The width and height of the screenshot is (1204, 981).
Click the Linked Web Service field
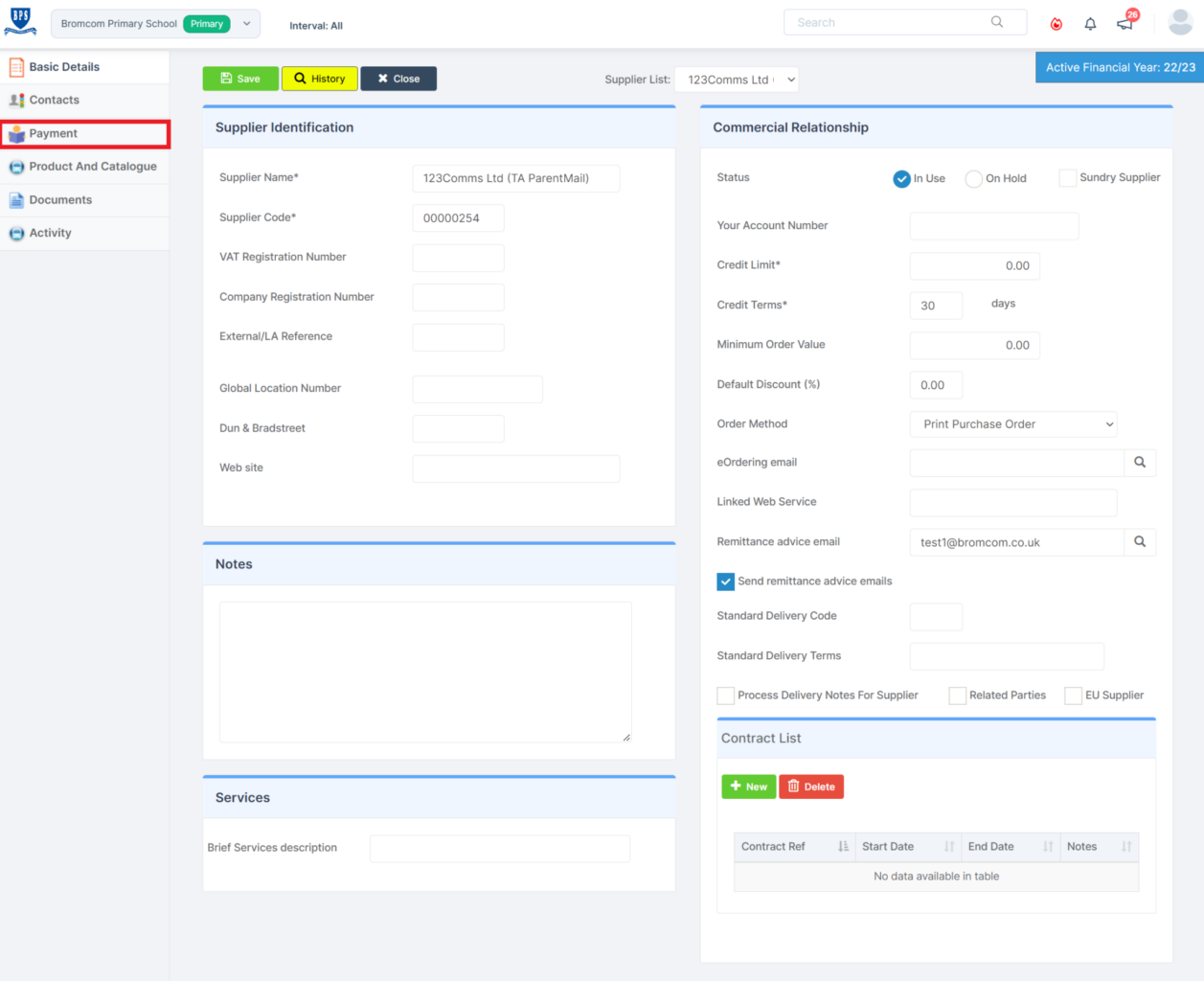[1013, 503]
